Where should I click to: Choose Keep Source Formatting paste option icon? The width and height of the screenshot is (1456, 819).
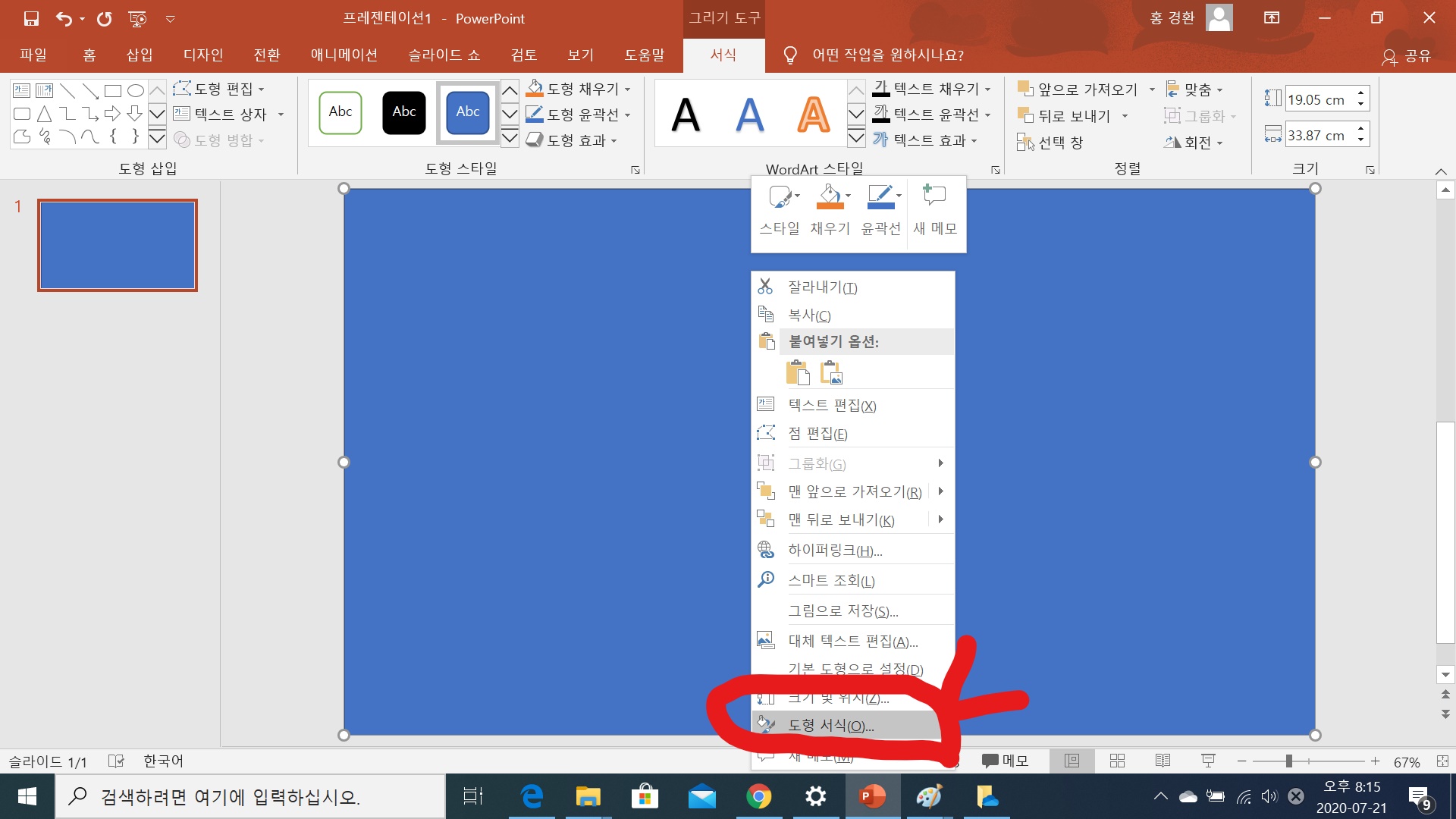point(798,373)
